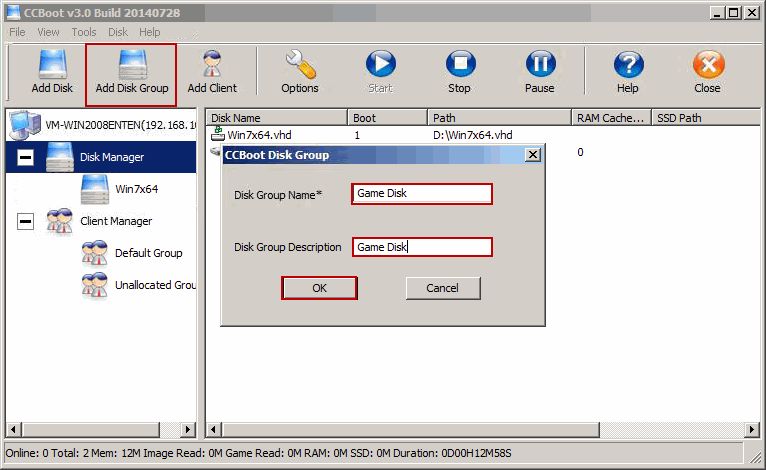The width and height of the screenshot is (766, 470).
Task: Minimize the CCBoot main window
Action: pyautogui.click(x=717, y=13)
